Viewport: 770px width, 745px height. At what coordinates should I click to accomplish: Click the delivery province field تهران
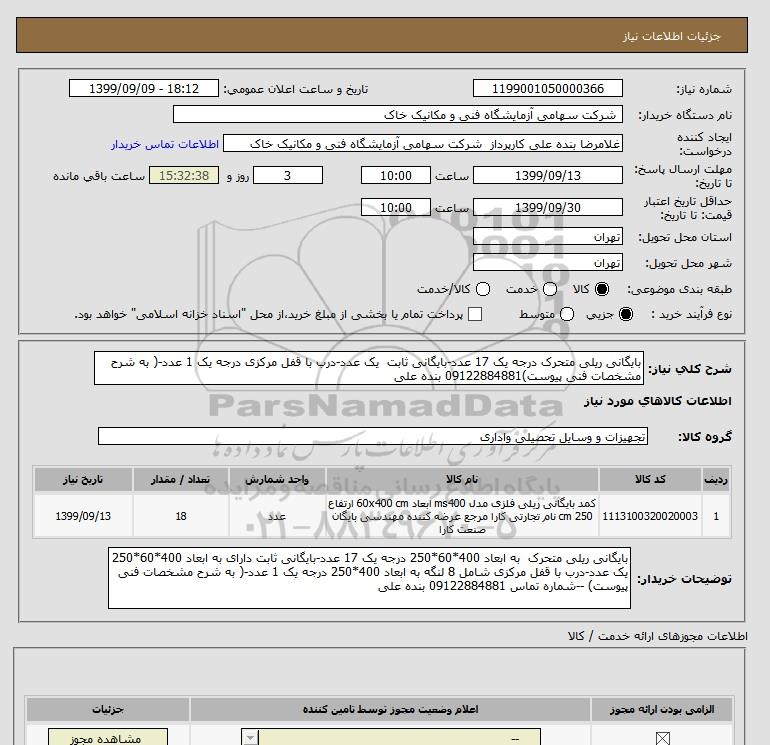click(548, 237)
